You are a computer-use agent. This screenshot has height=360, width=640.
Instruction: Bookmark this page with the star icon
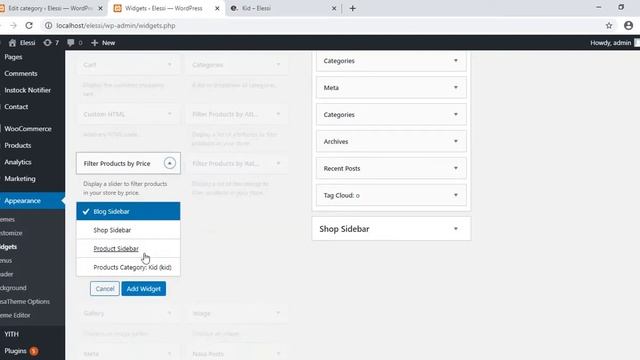(609, 25)
